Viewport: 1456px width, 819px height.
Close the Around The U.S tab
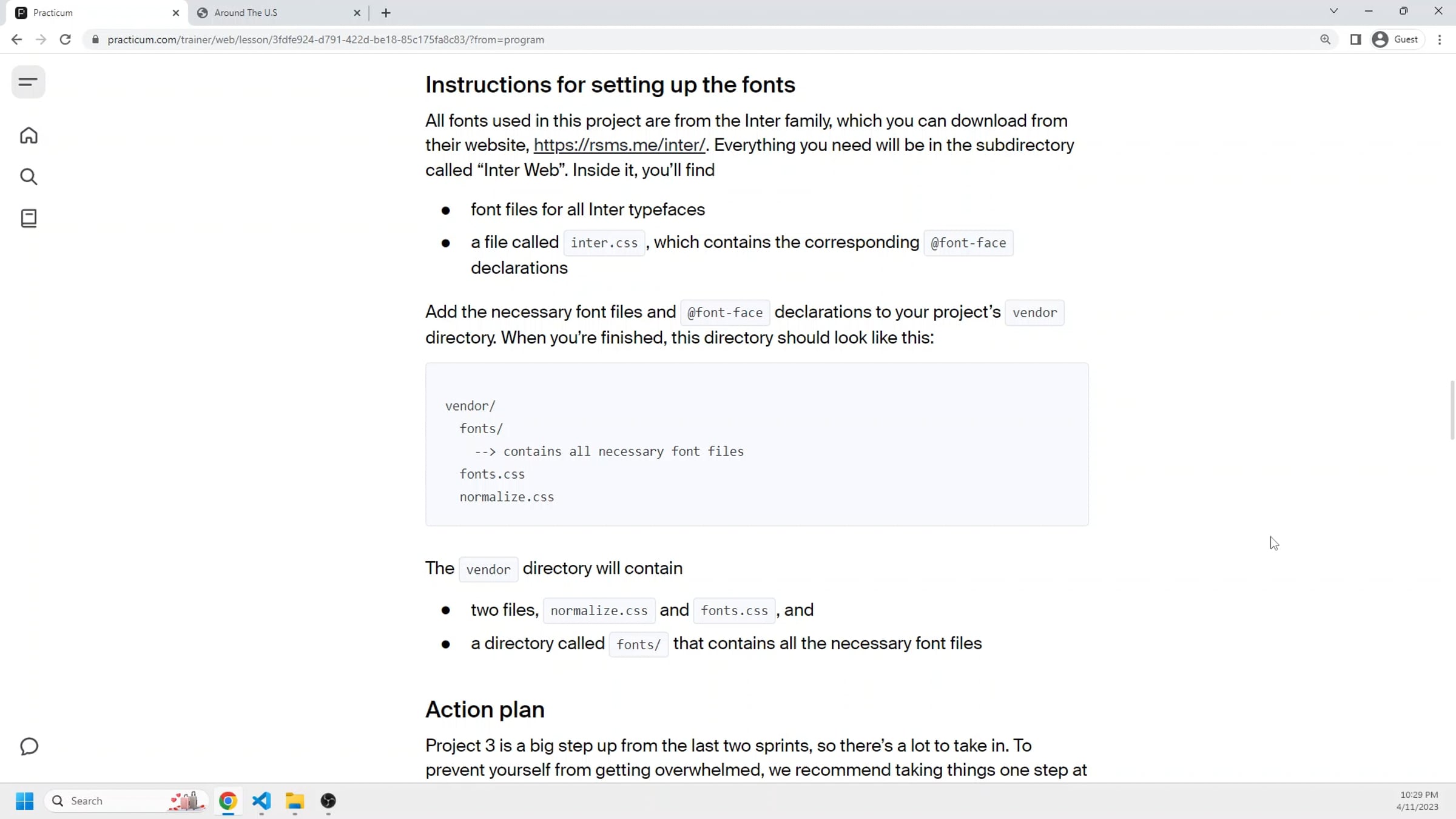tap(357, 13)
